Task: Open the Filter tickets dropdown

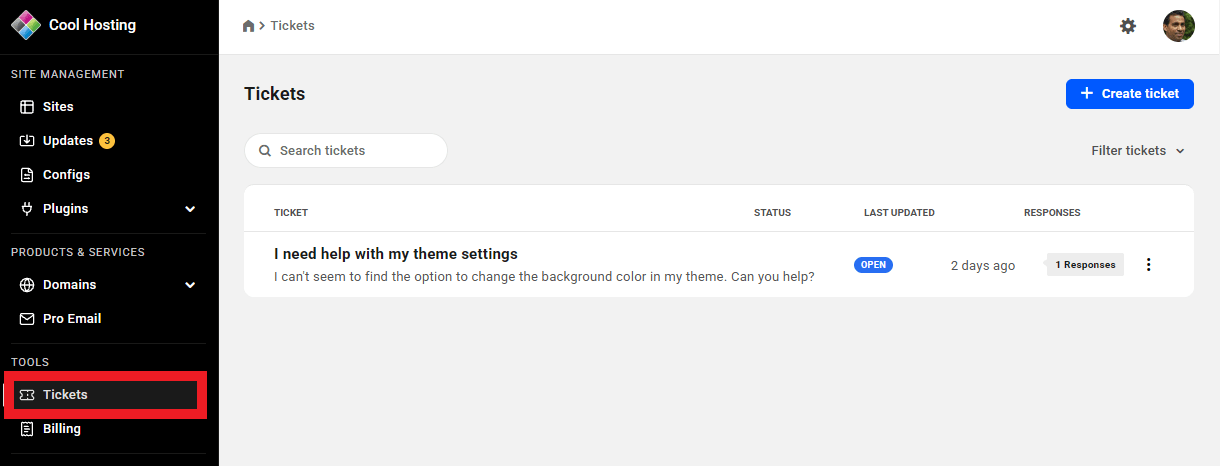Action: [1138, 151]
